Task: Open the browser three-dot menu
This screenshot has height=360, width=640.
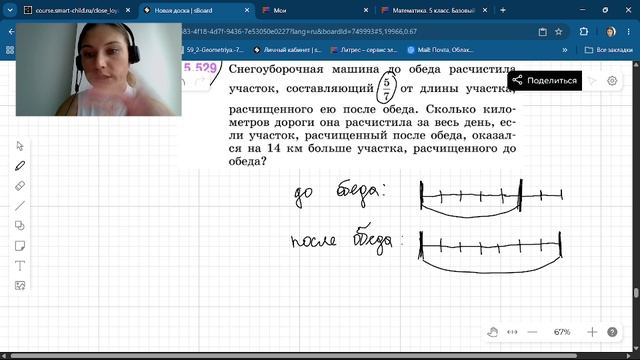Action: click(x=629, y=31)
